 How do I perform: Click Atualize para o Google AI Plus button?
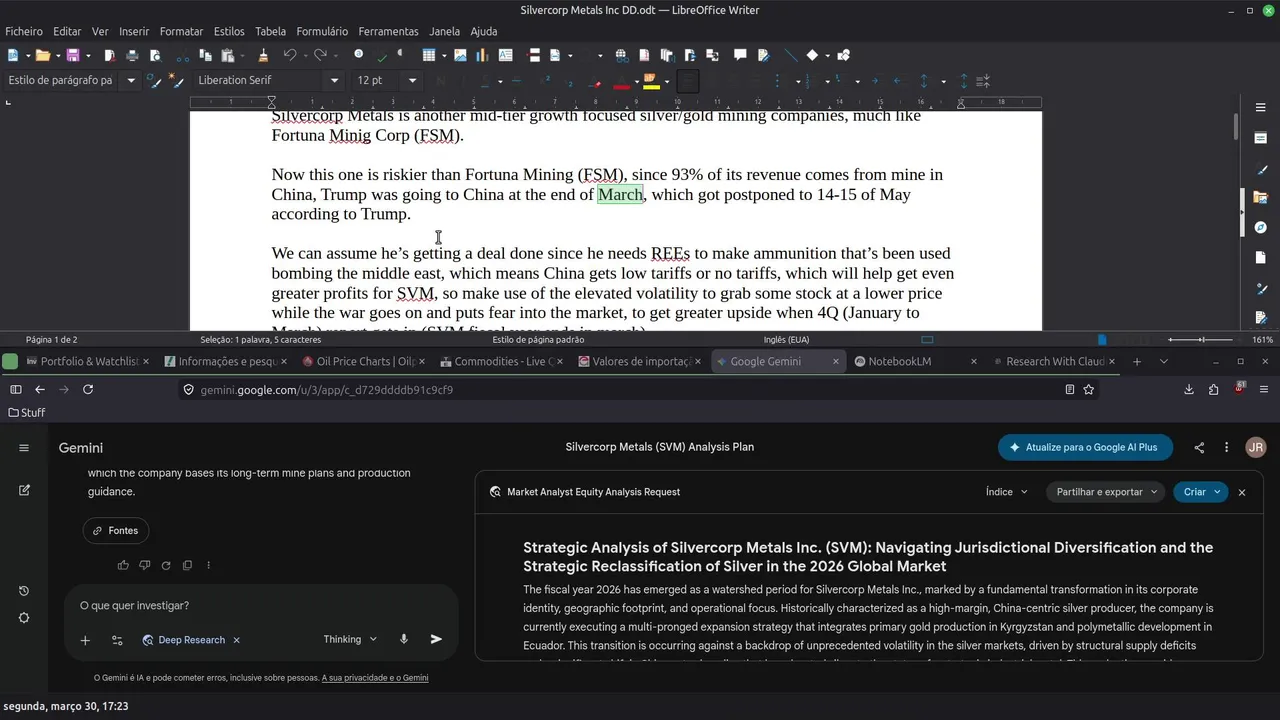point(1085,447)
